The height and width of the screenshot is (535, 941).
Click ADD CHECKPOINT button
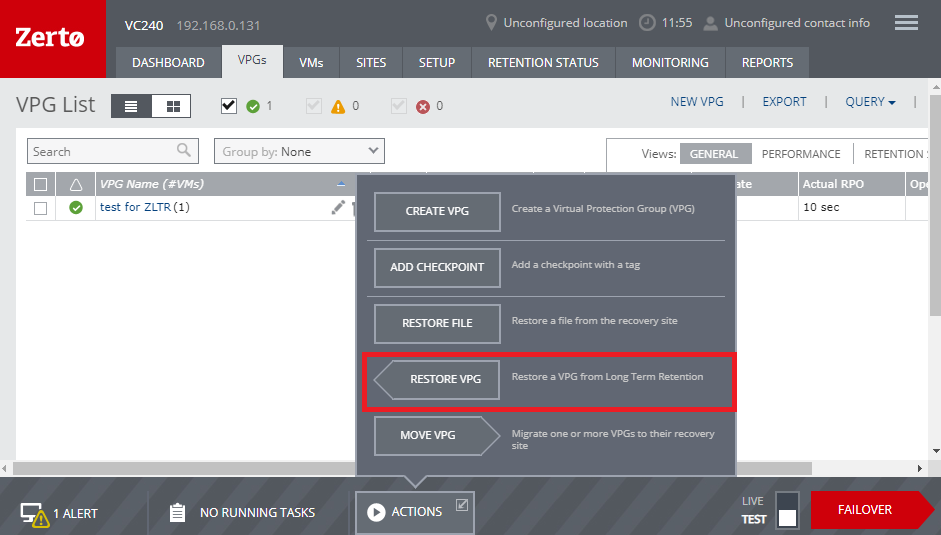437,267
